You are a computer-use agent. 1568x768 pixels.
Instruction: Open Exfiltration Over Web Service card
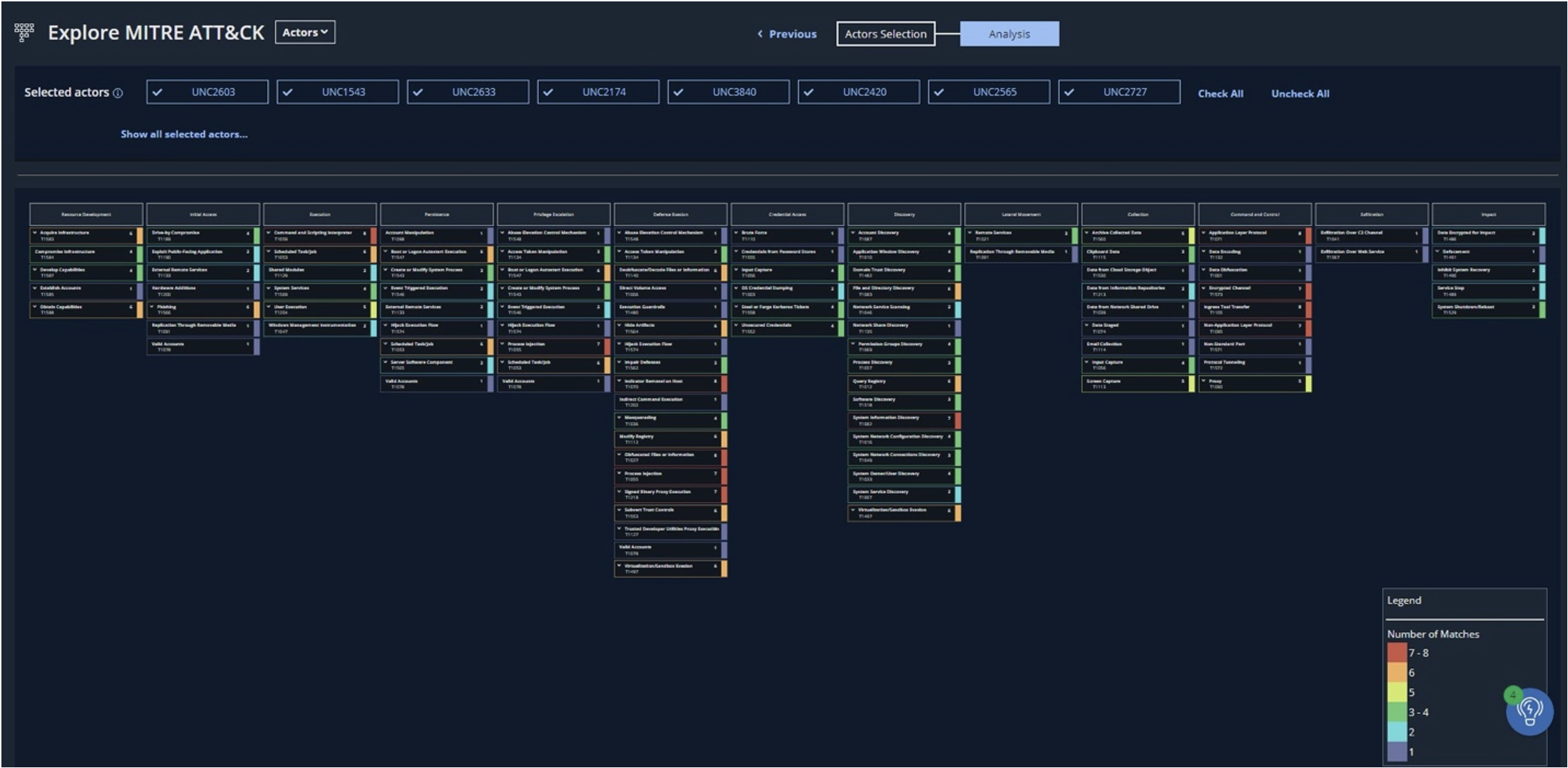pos(1371,254)
